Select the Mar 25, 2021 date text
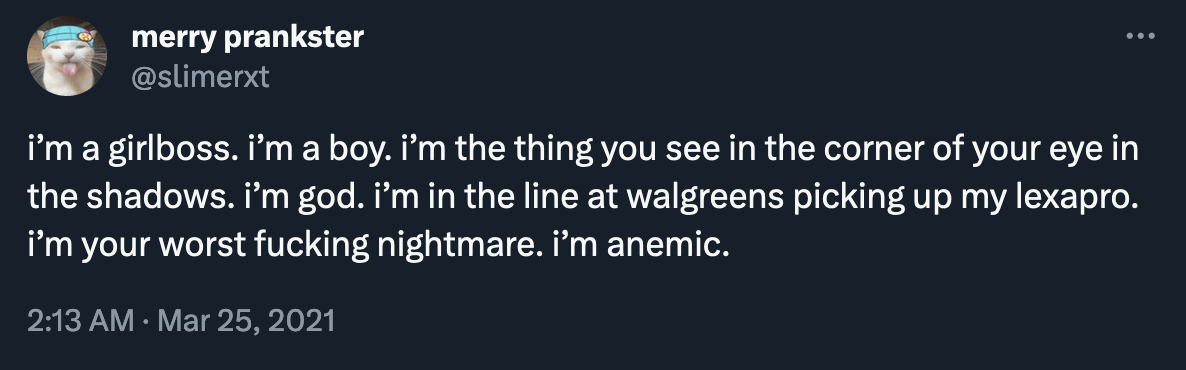The image size is (1186, 370). 246,320
